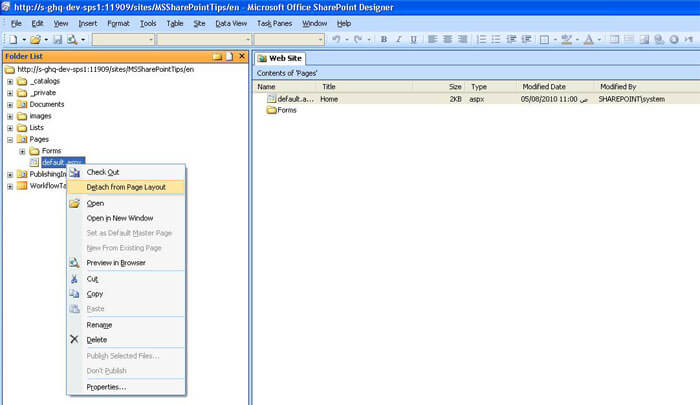The width and height of the screenshot is (700, 405).
Task: Expand the Forms subfolder in tree
Action: point(22,151)
